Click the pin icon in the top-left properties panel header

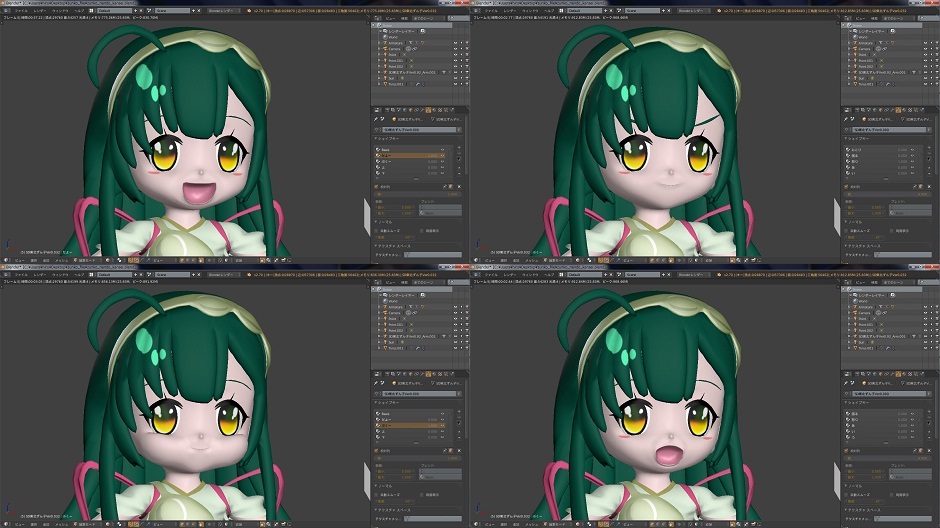tap(376, 119)
